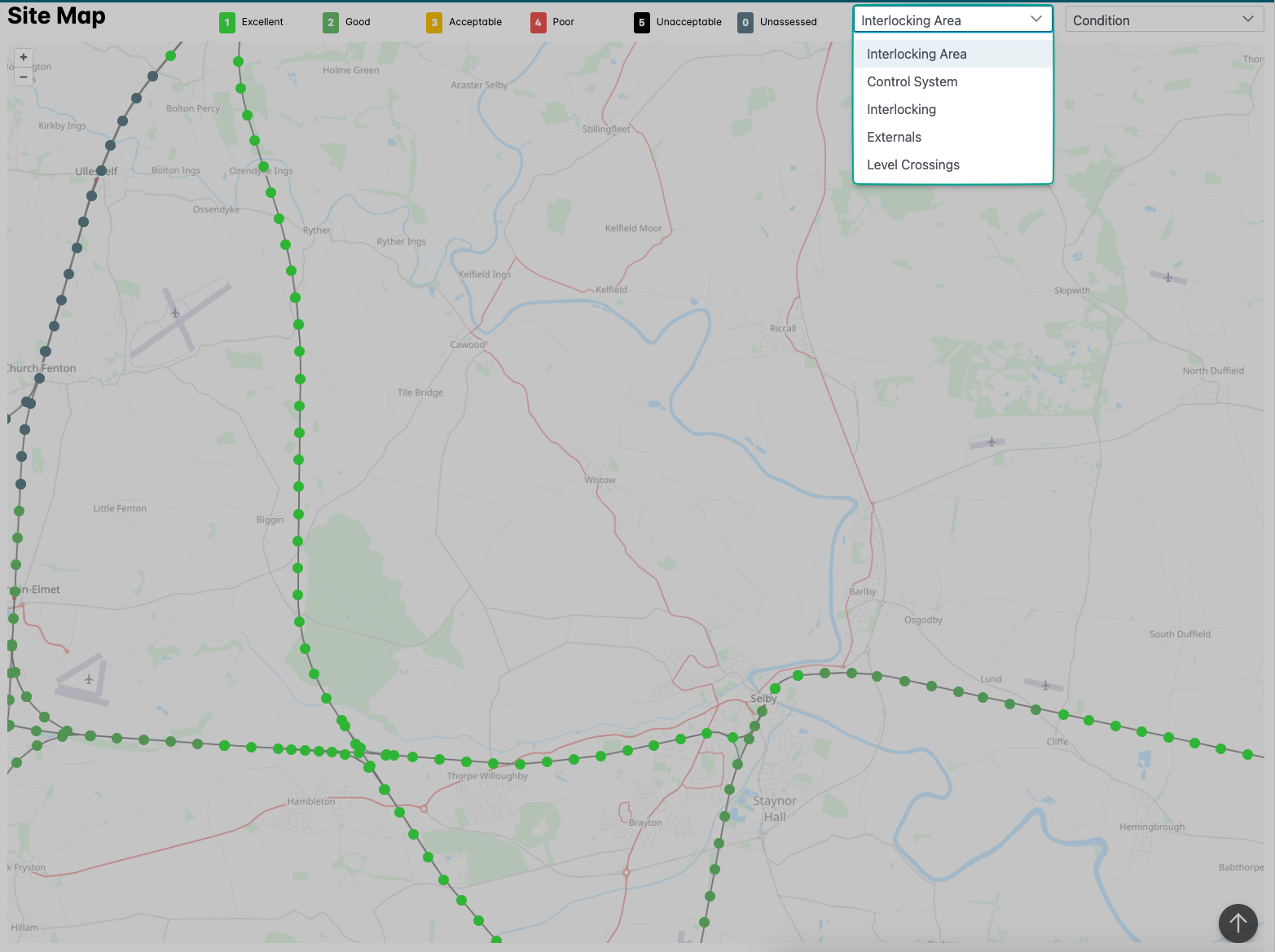The height and width of the screenshot is (952, 1275).
Task: Click the Condition dropdown chevron arrow
Action: (x=1247, y=20)
